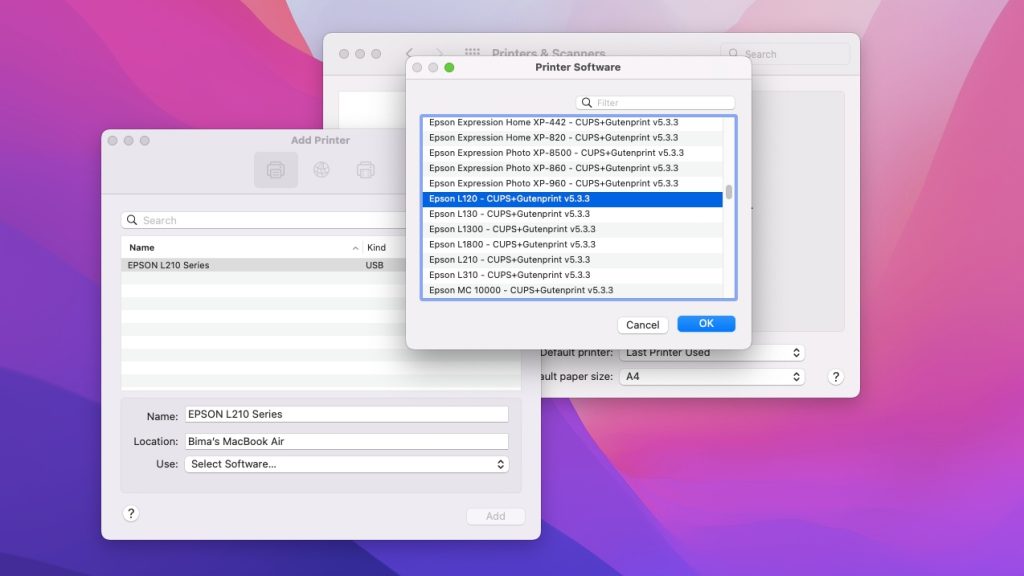The image size is (1024, 576).
Task: Select Epson L130 Gutenprint driver
Action: coord(572,214)
